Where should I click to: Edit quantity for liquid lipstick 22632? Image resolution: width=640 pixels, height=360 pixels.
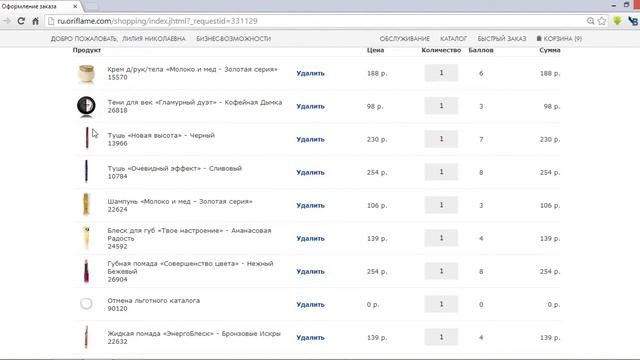pos(441,338)
